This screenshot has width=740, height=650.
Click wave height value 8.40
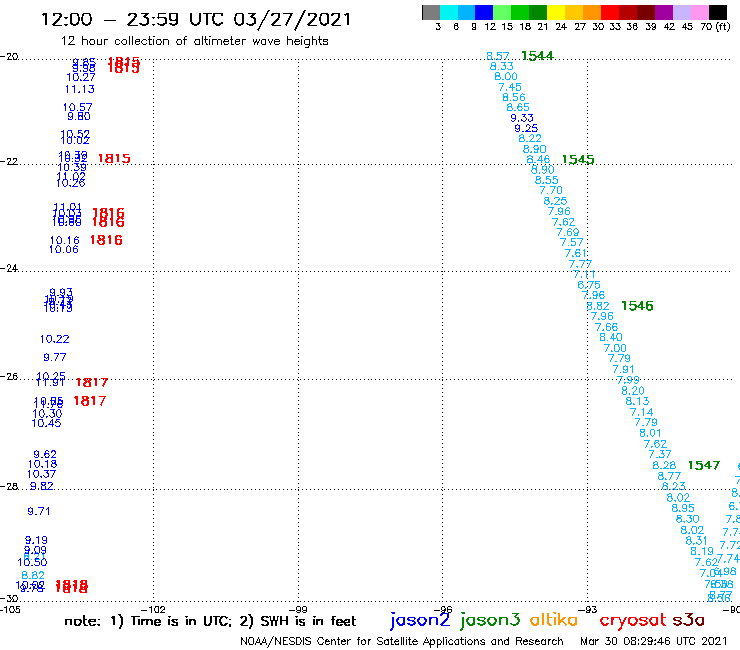click(611, 338)
